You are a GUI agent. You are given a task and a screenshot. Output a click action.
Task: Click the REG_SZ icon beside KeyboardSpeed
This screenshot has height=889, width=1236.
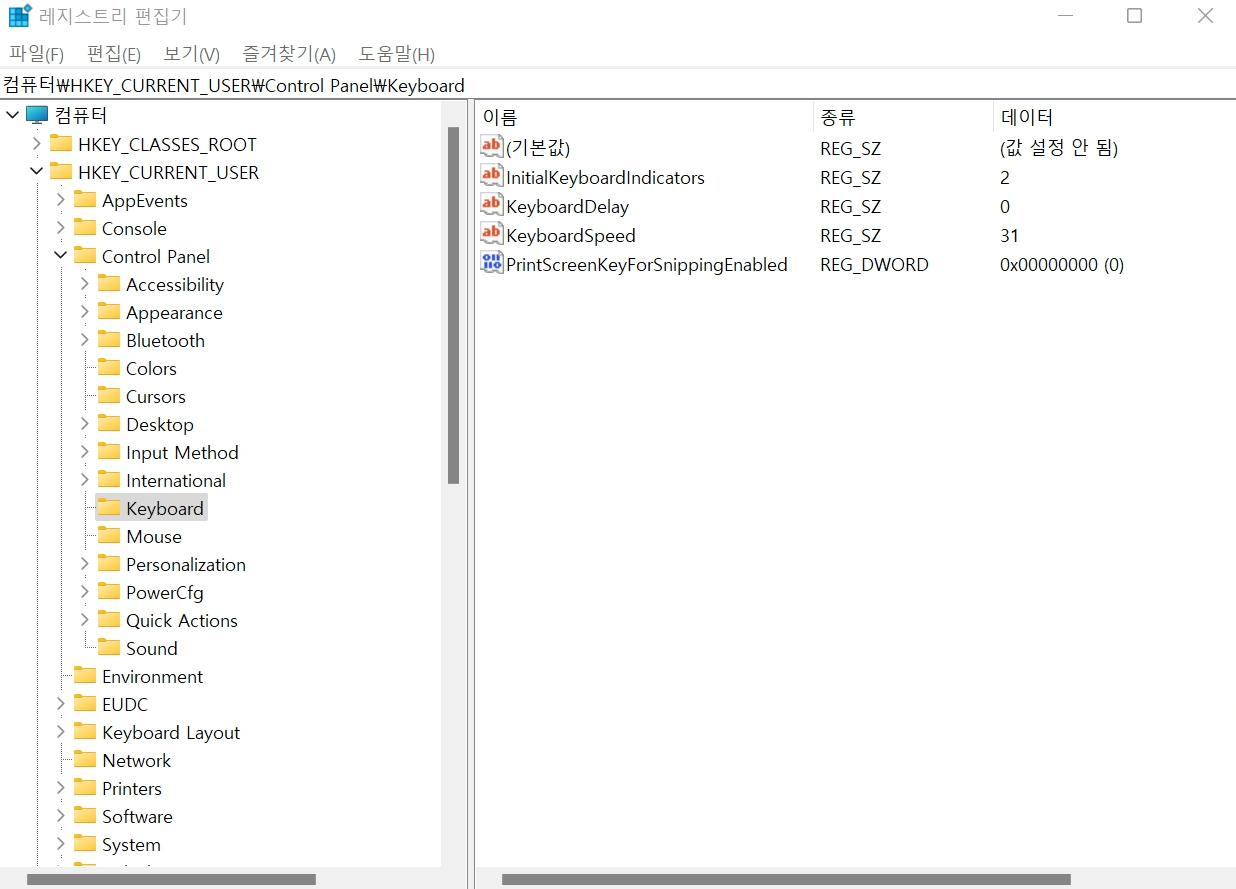491,234
